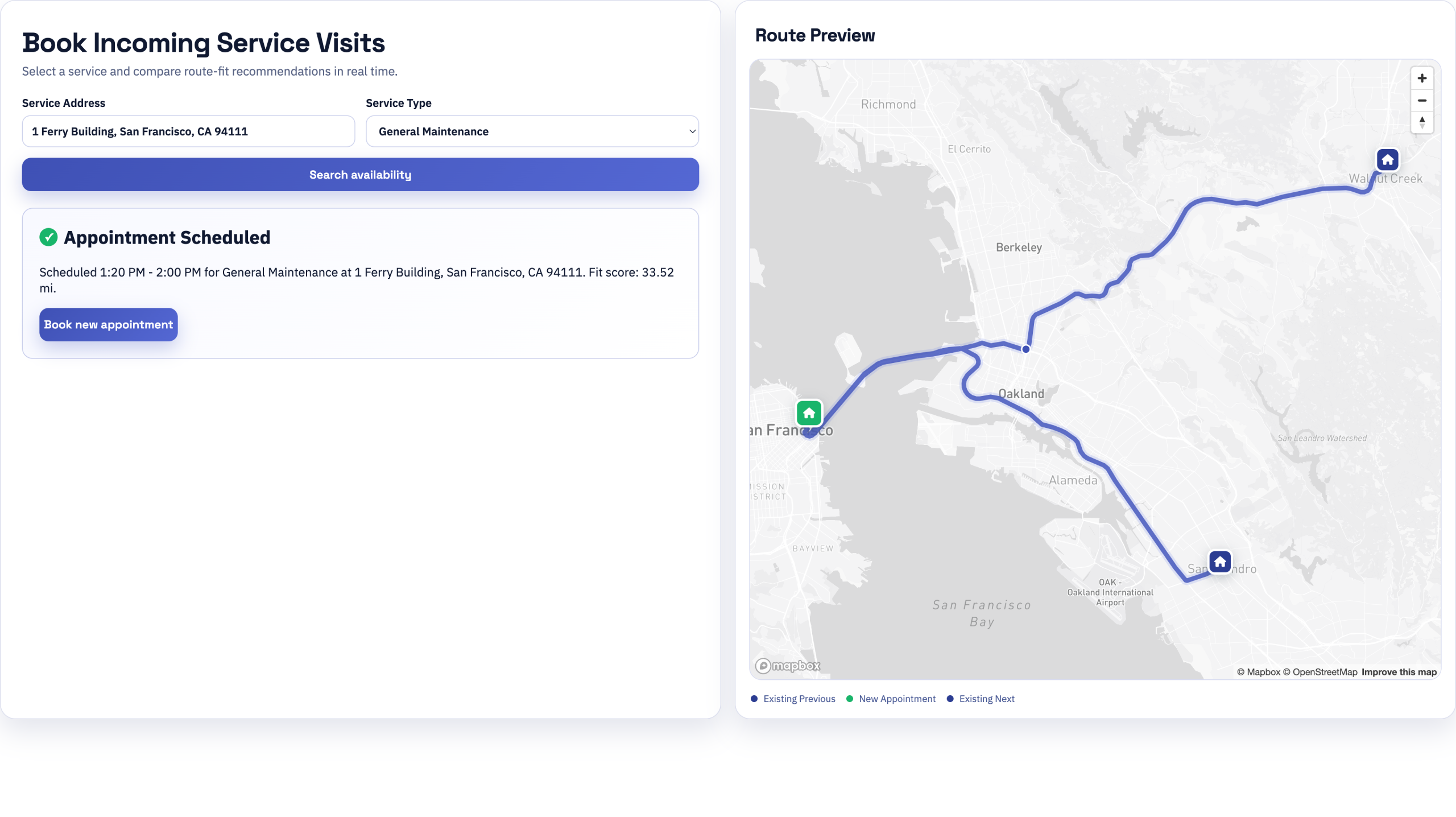Toggle the Existing Next legend dot

pyautogui.click(x=949, y=699)
